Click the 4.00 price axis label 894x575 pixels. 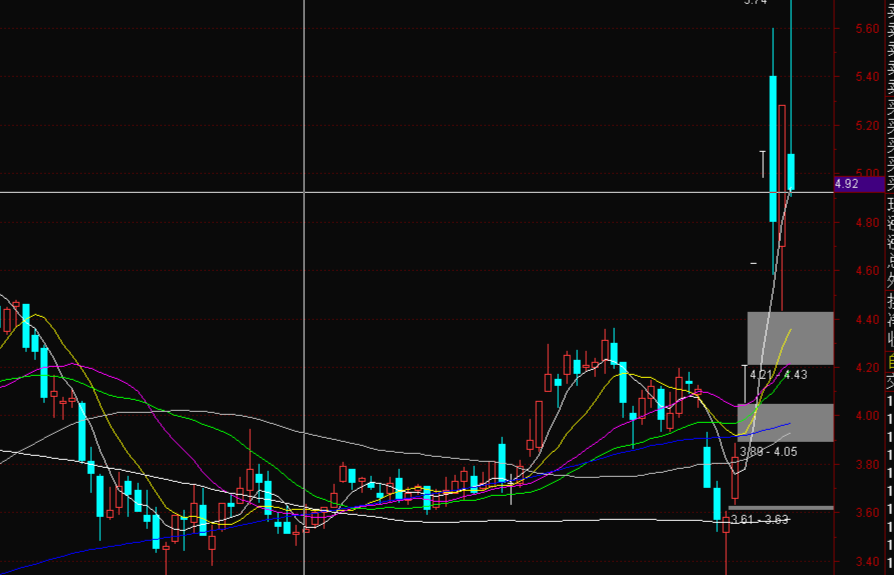point(867,416)
